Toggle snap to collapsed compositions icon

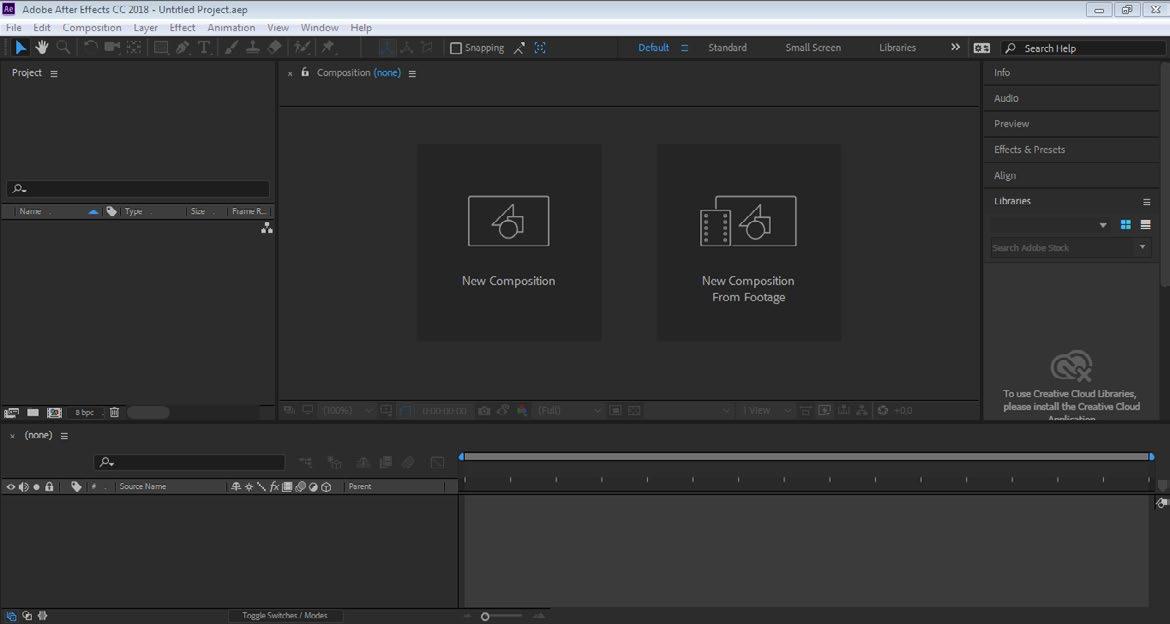540,48
